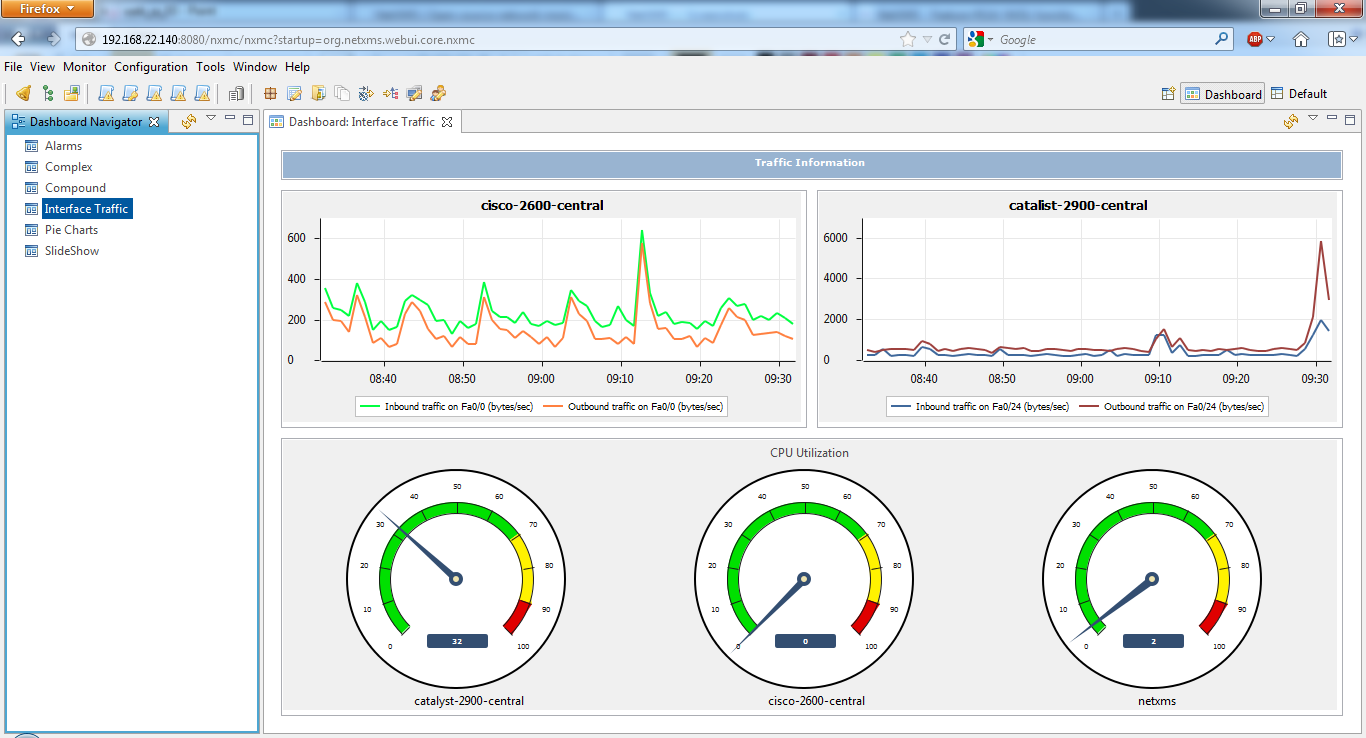The height and width of the screenshot is (738, 1366).
Task: Open the Dashboard Navigator view menu arrow
Action: [211, 119]
